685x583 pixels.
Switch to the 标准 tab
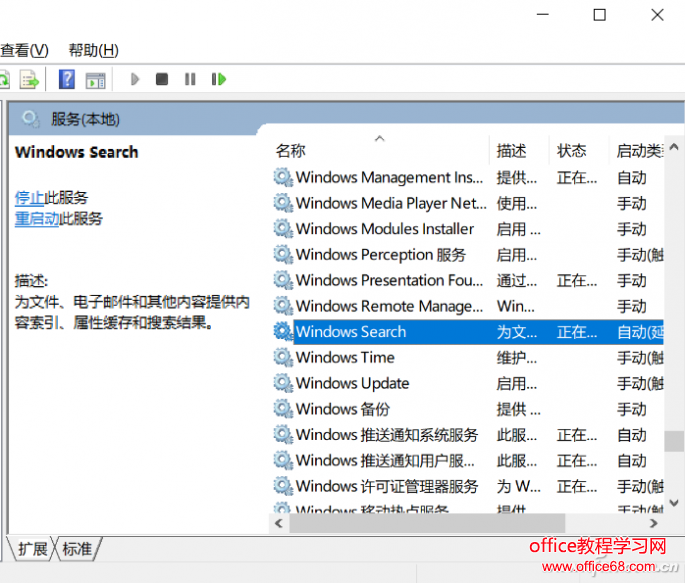pos(77,549)
